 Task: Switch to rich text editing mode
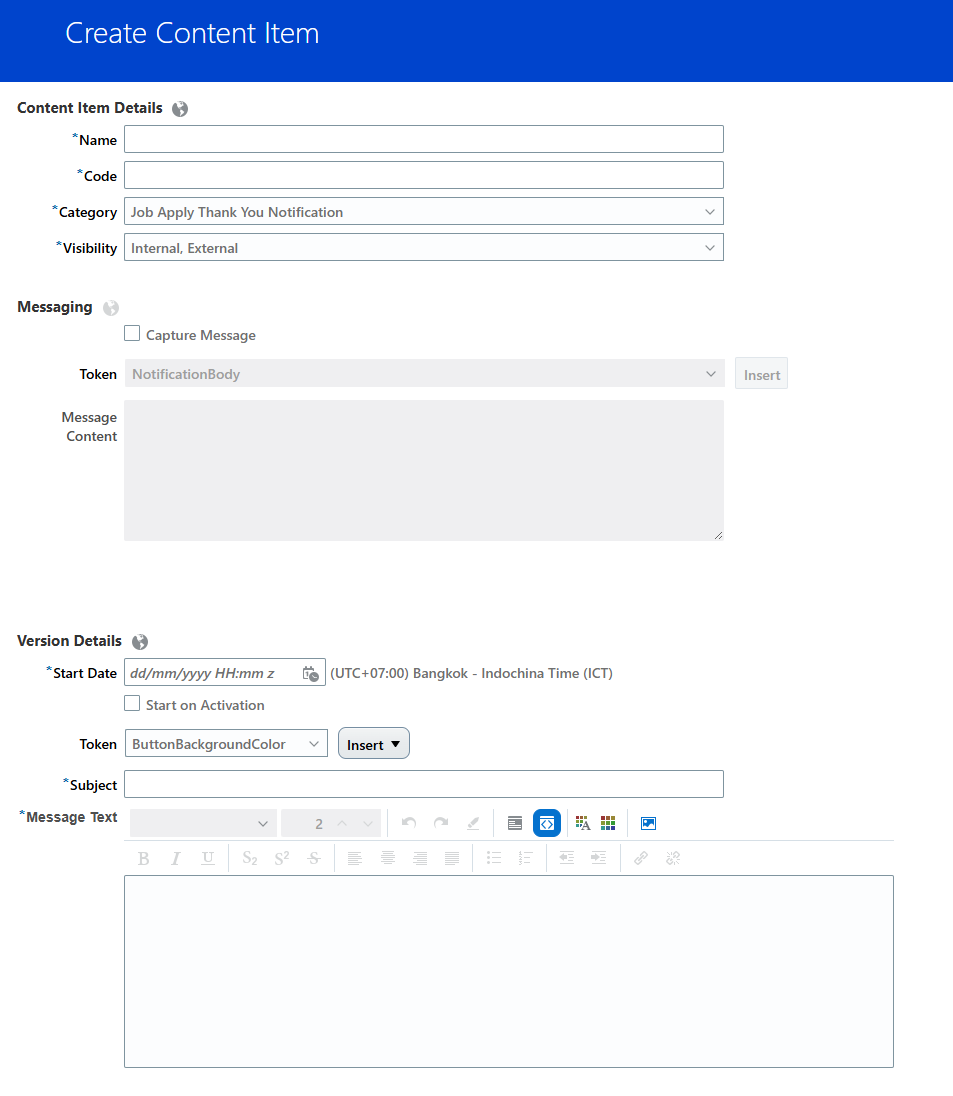[515, 823]
